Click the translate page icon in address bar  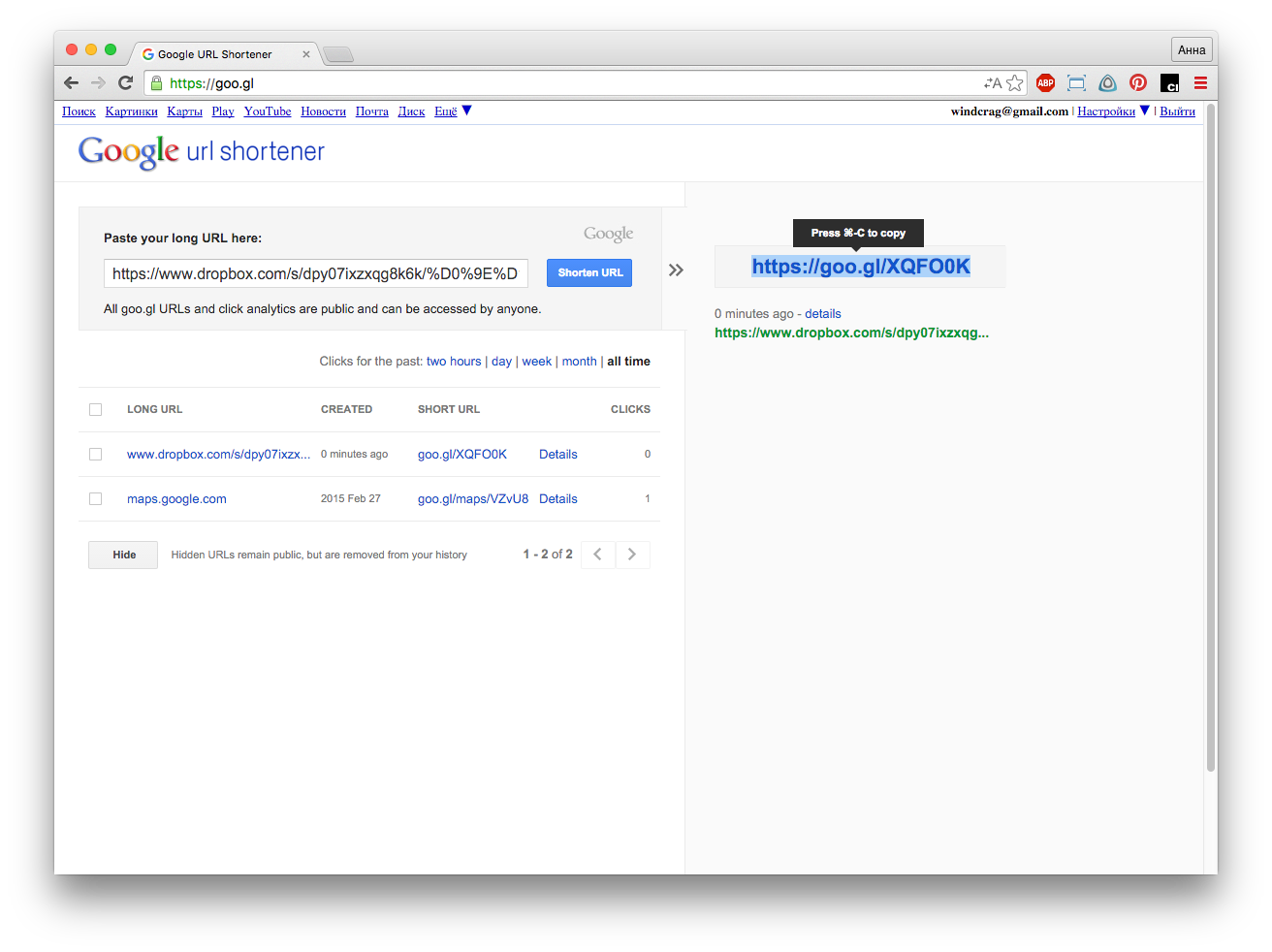tap(993, 83)
